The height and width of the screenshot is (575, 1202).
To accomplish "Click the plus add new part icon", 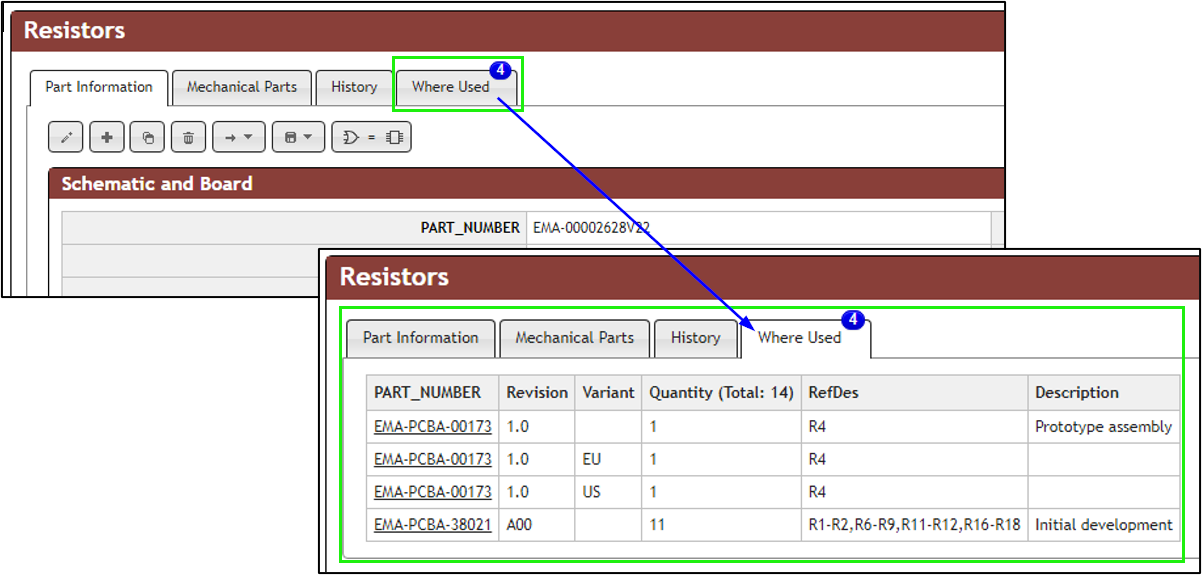I will point(107,138).
